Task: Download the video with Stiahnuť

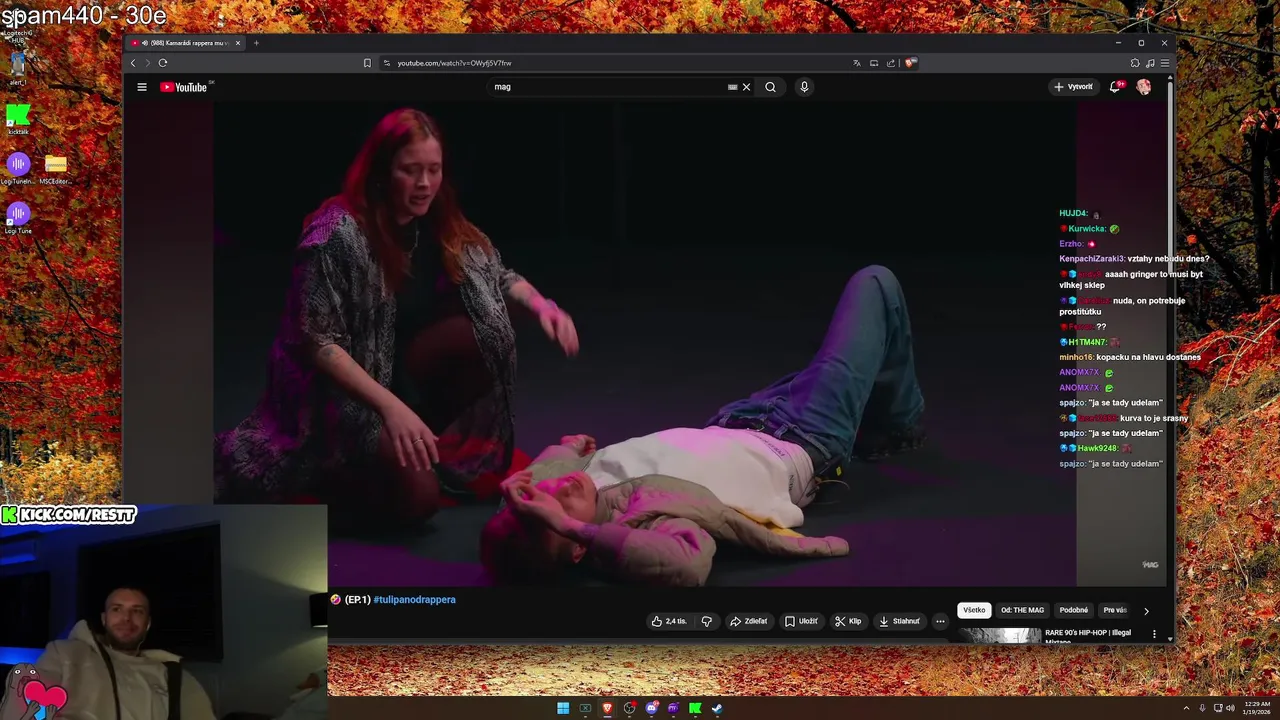Action: coord(899,621)
